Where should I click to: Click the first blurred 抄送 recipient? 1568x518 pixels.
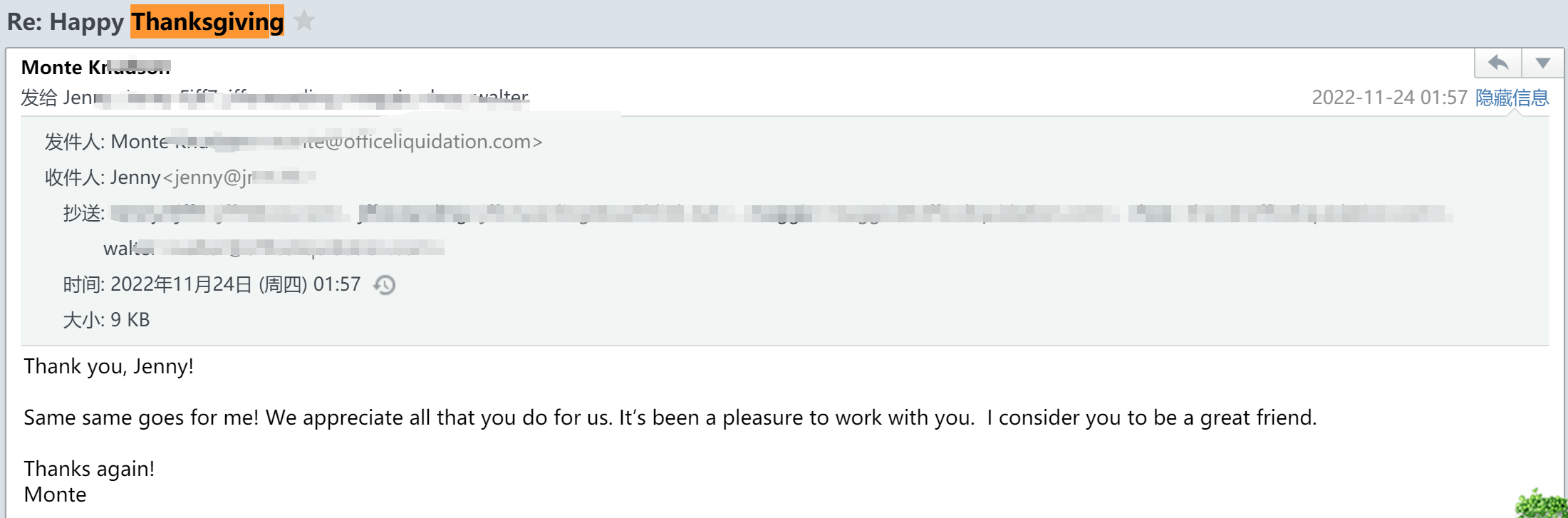pyautogui.click(x=158, y=213)
